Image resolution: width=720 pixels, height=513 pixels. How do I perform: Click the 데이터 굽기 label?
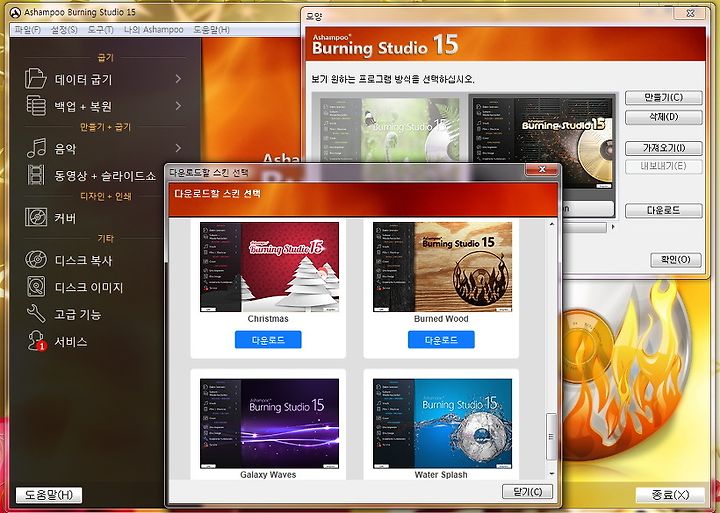pyautogui.click(x=83, y=79)
